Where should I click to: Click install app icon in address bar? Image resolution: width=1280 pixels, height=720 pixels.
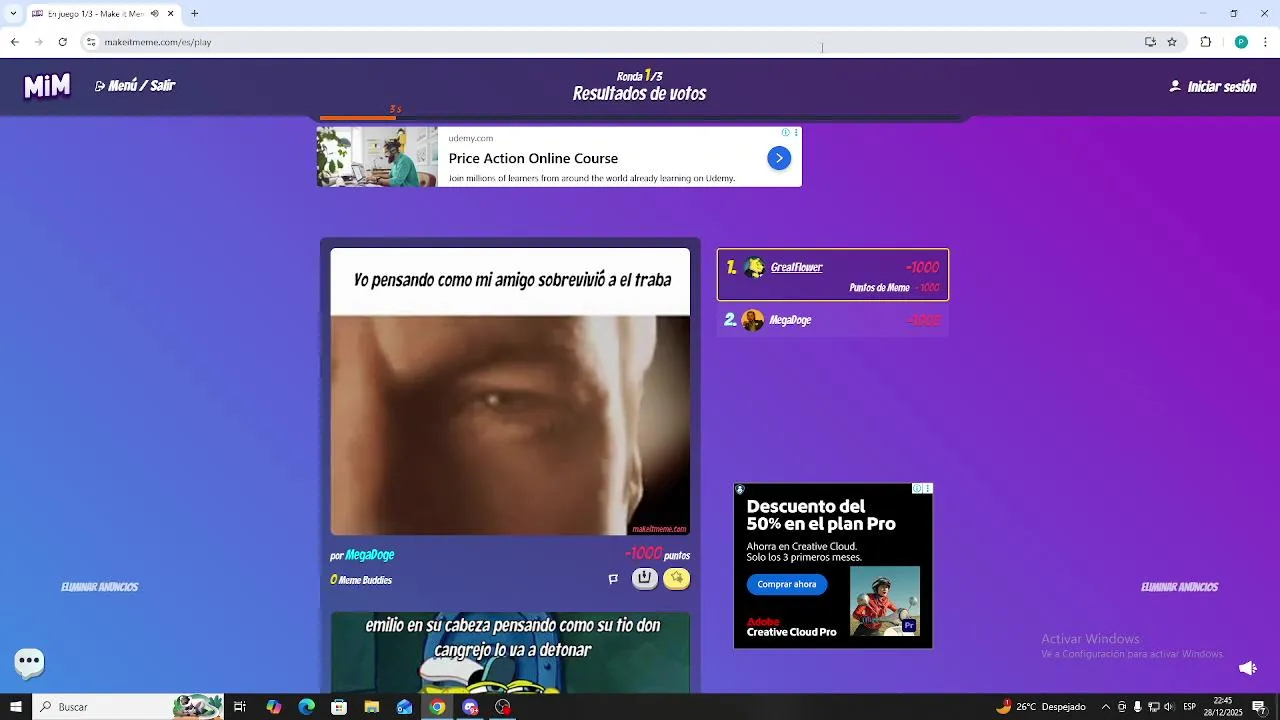coord(1150,42)
